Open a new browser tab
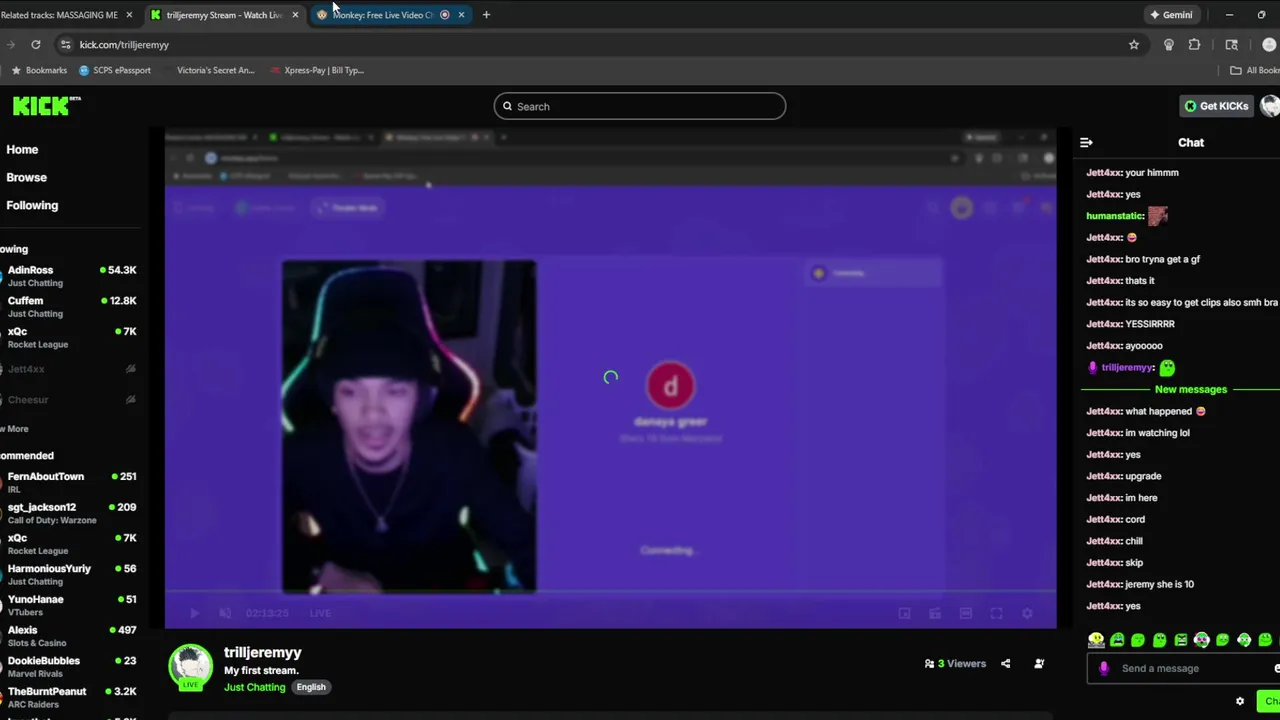The image size is (1280, 720). [x=486, y=15]
